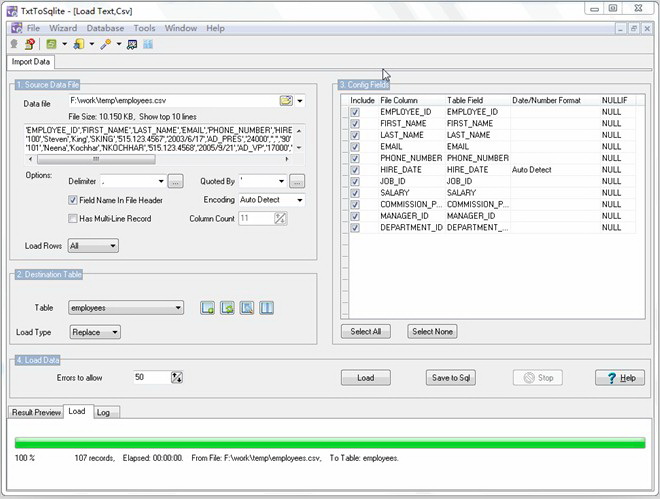Screen dimensions: 660x499
Task: Click the blue table view toolbar icon
Action: click(x=148, y=44)
